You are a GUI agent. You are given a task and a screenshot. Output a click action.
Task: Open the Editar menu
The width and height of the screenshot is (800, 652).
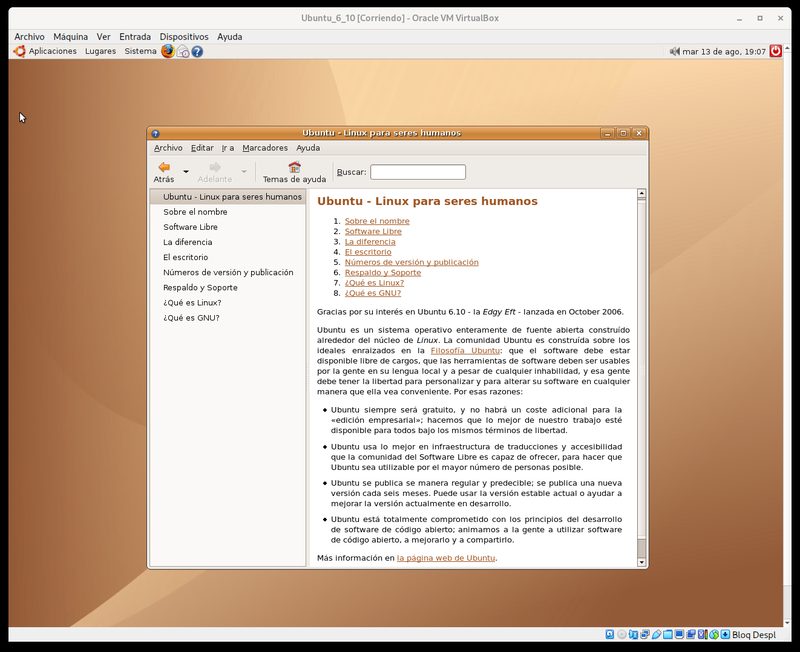tap(202, 147)
